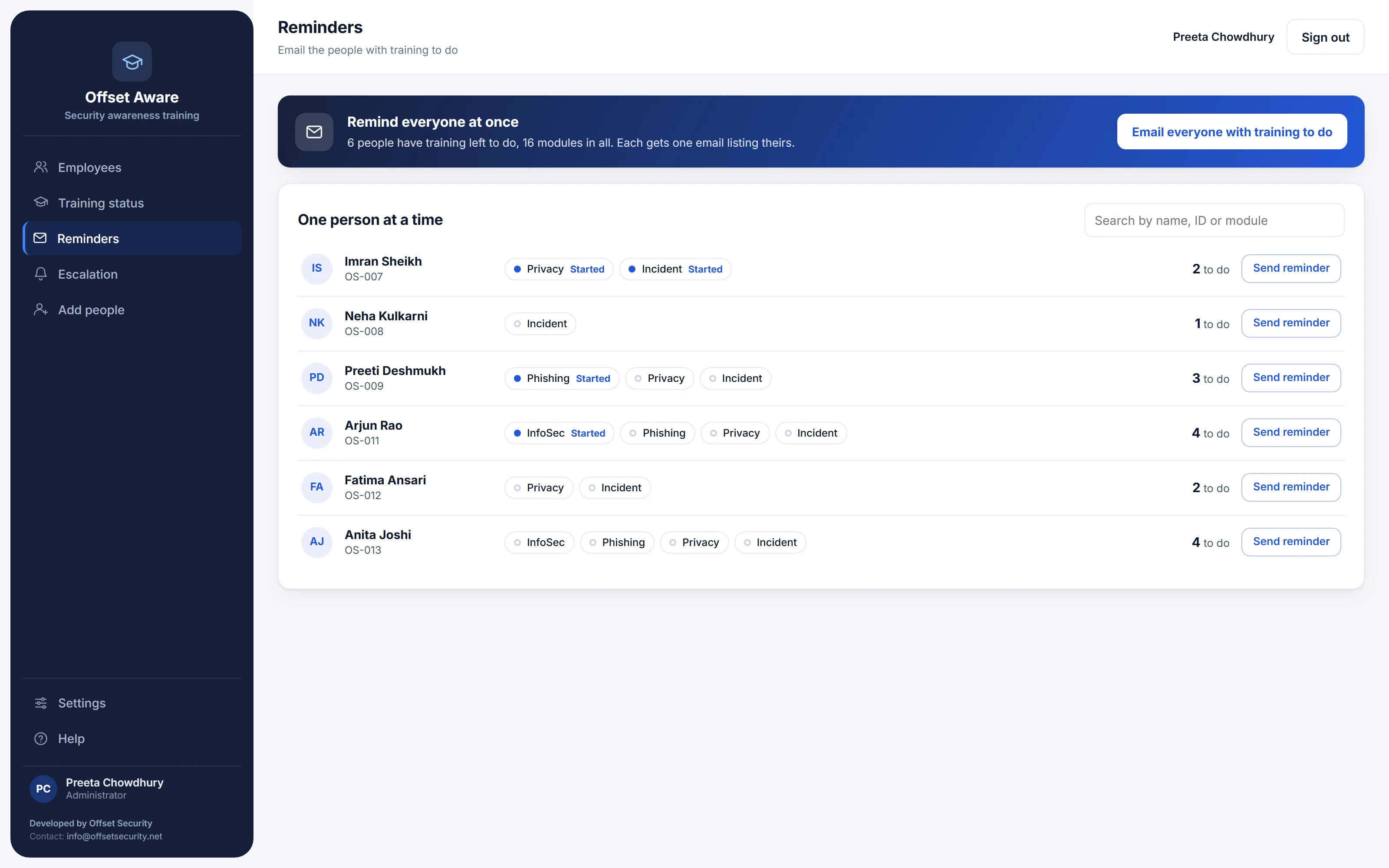The height and width of the screenshot is (868, 1389).
Task: Click Fatima Ansari's Incident chip
Action: [x=615, y=487]
